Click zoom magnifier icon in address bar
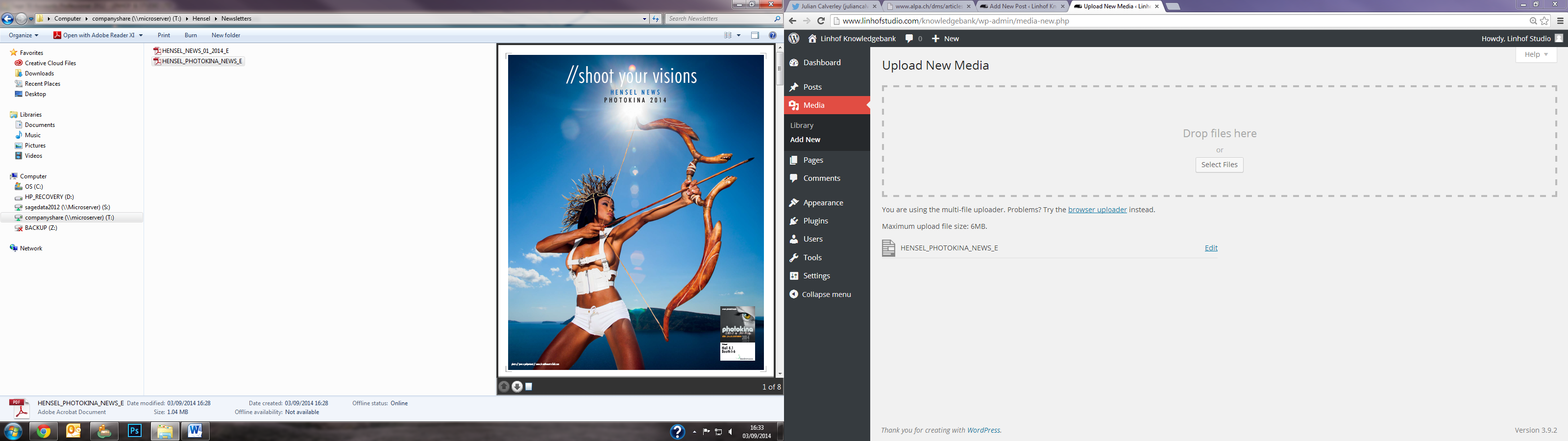This screenshot has height=441, width=1568. pyautogui.click(x=1533, y=21)
